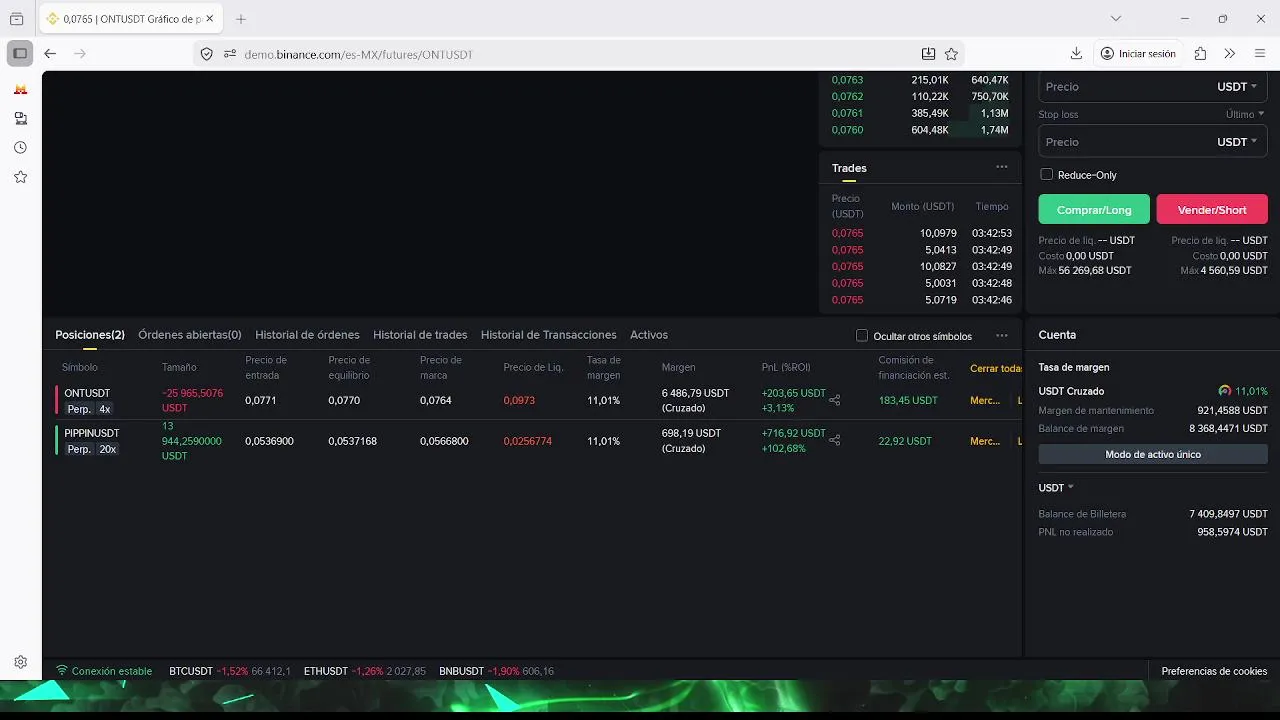The height and width of the screenshot is (720, 1280).
Task: Open the extensions puzzle icon
Action: [1200, 53]
